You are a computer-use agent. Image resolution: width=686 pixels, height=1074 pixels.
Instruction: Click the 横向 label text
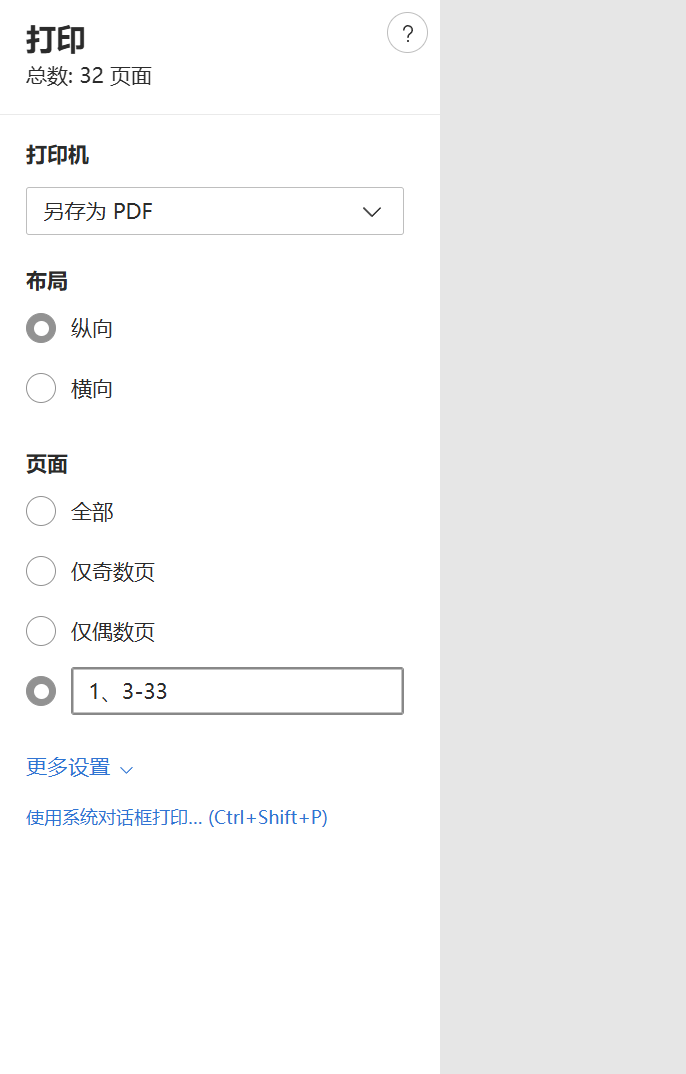(x=92, y=388)
